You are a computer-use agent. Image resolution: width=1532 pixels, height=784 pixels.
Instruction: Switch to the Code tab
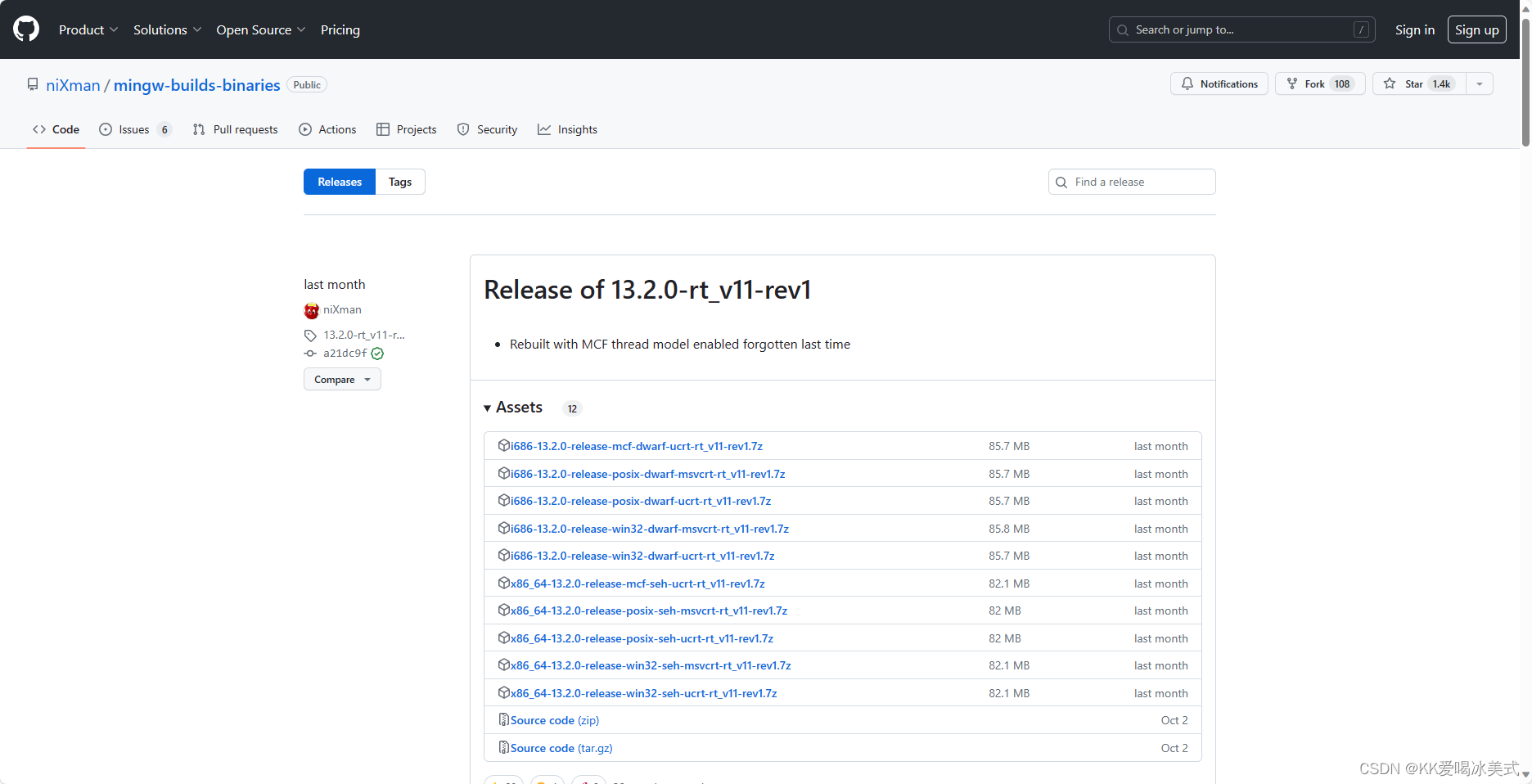pyautogui.click(x=56, y=129)
